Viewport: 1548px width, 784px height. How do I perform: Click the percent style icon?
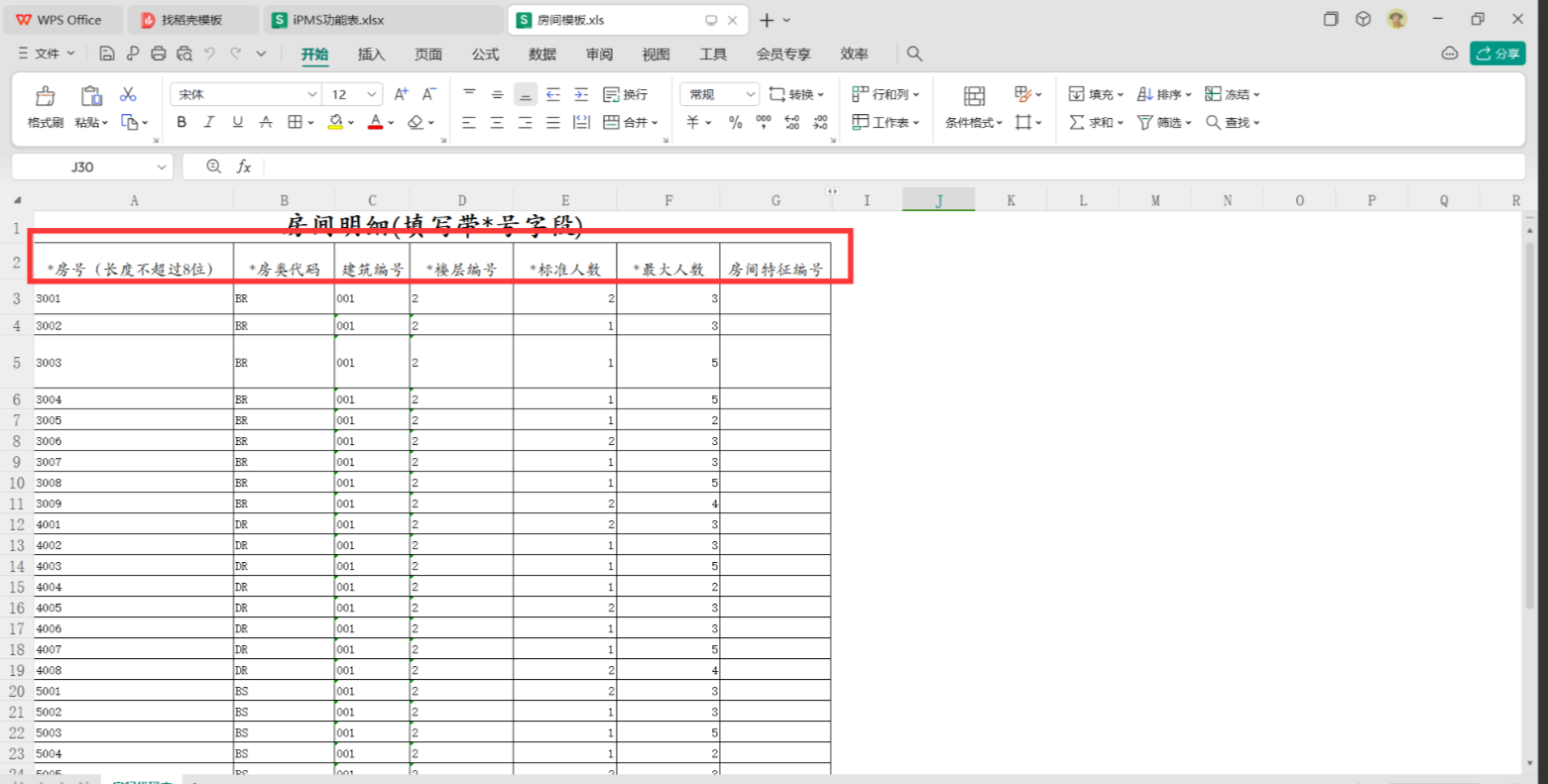735,122
